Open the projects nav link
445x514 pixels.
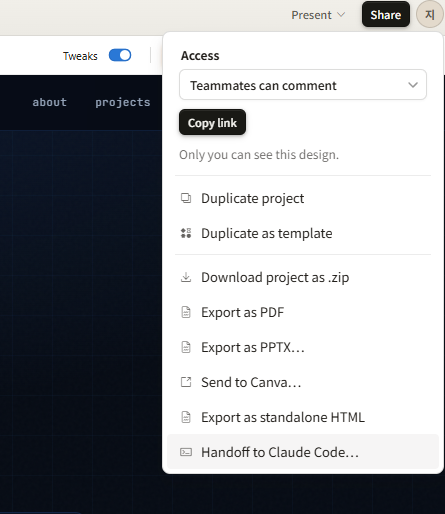click(x=123, y=102)
